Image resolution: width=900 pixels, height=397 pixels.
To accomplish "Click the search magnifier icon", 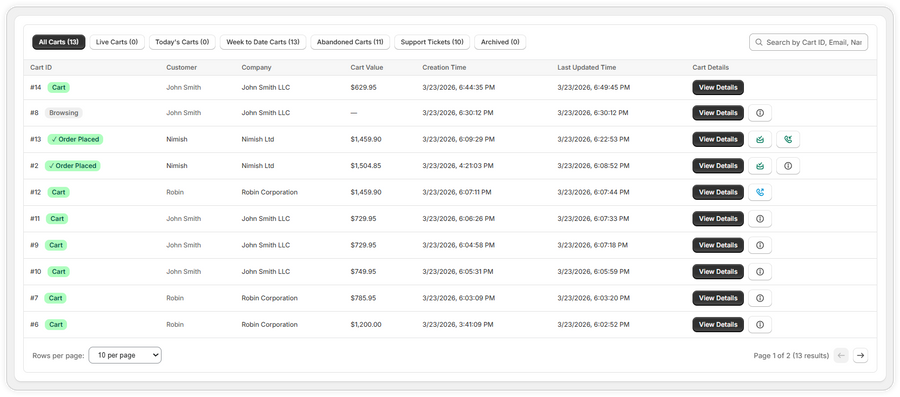I will (x=759, y=42).
